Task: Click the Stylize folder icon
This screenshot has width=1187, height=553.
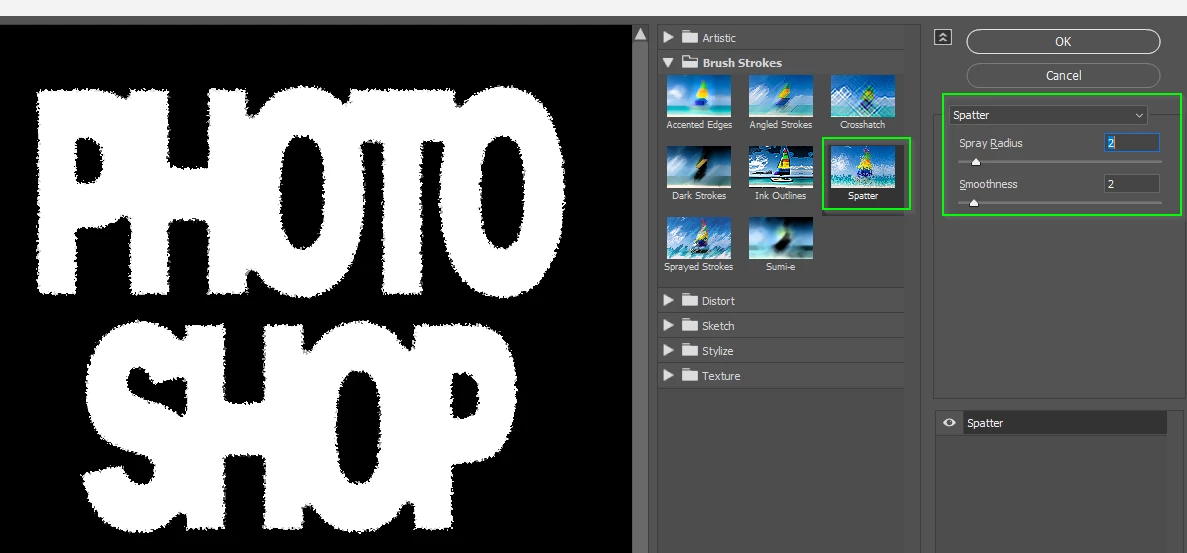Action: point(689,350)
